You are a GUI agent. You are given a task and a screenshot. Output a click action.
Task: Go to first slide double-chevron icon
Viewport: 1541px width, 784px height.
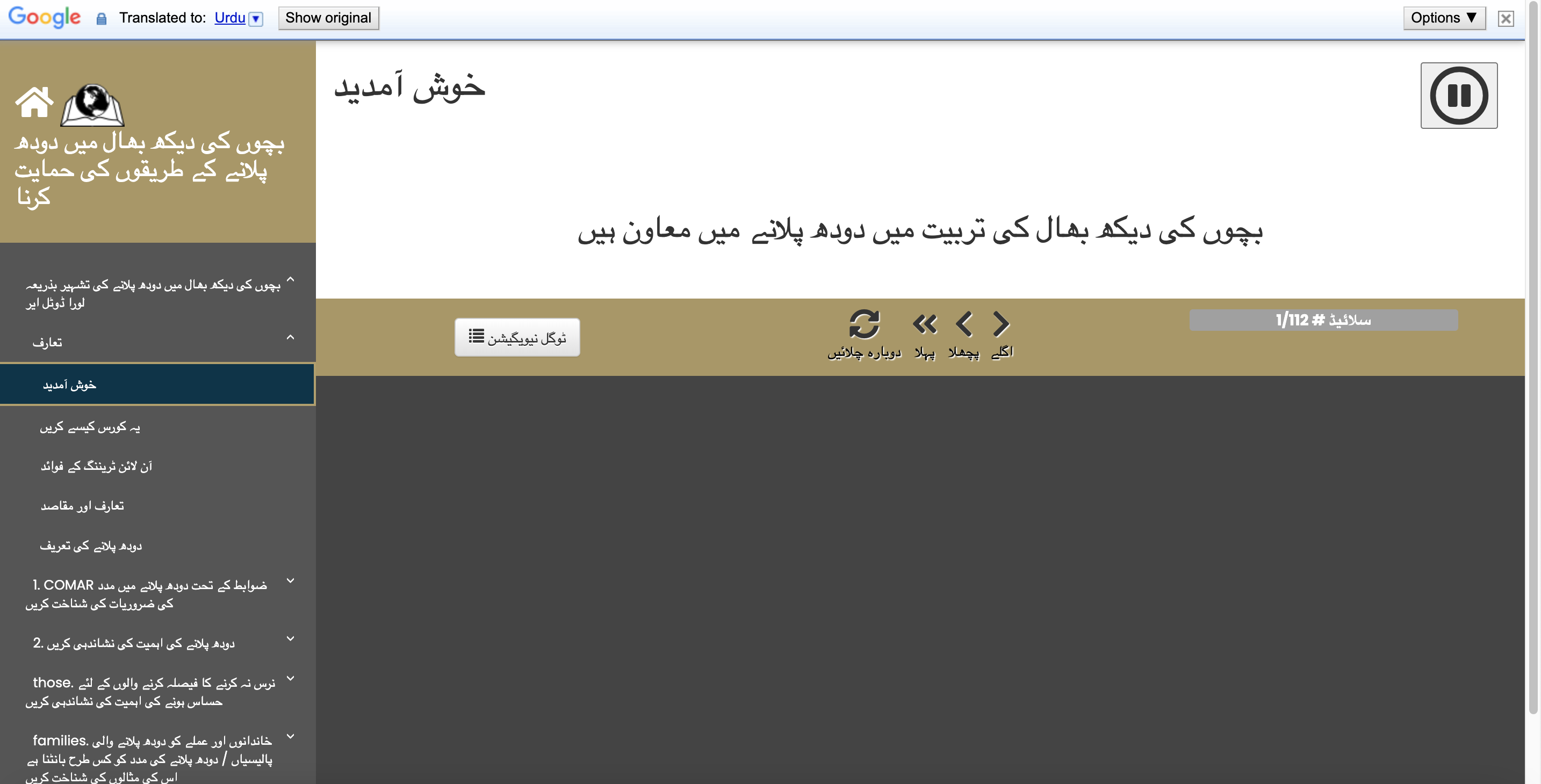[x=925, y=325]
